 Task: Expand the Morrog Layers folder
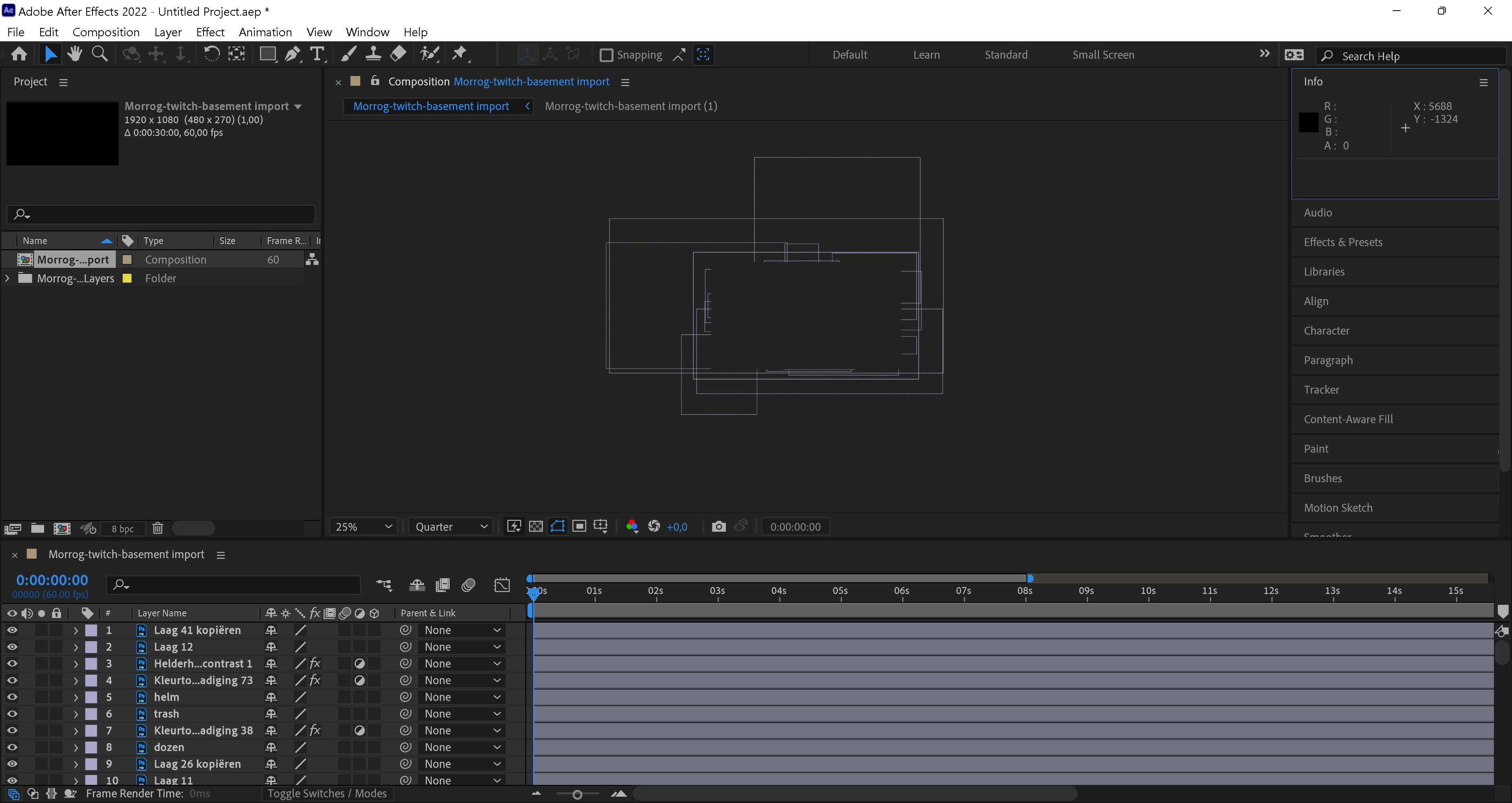(7, 278)
